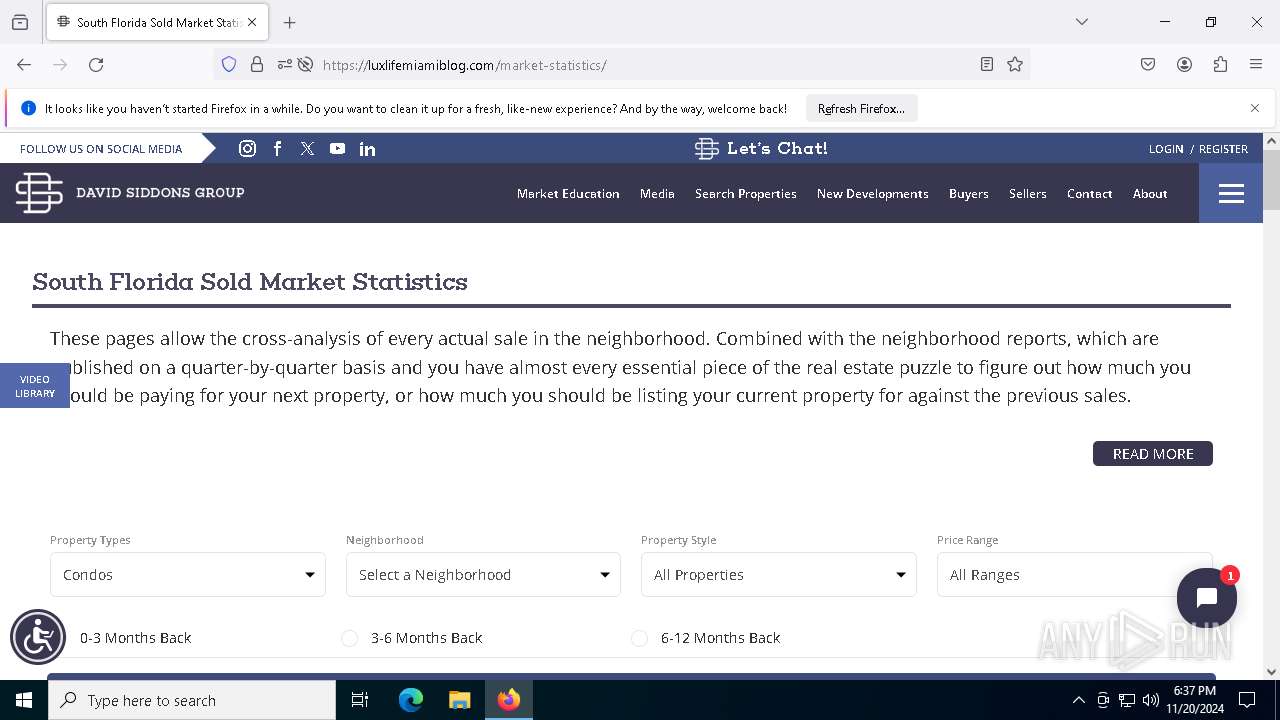Expand the Property Style dropdown
The height and width of the screenshot is (720, 1280).
[778, 575]
